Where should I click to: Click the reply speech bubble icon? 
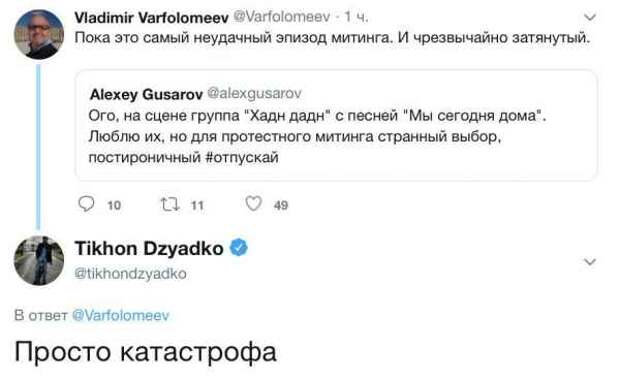click(x=86, y=204)
